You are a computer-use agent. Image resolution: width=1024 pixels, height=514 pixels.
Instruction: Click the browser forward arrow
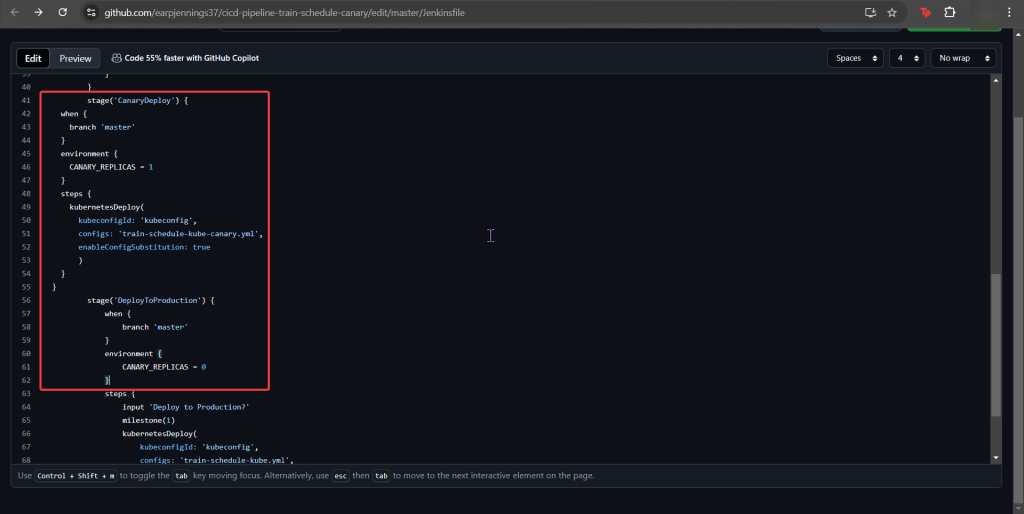38,12
